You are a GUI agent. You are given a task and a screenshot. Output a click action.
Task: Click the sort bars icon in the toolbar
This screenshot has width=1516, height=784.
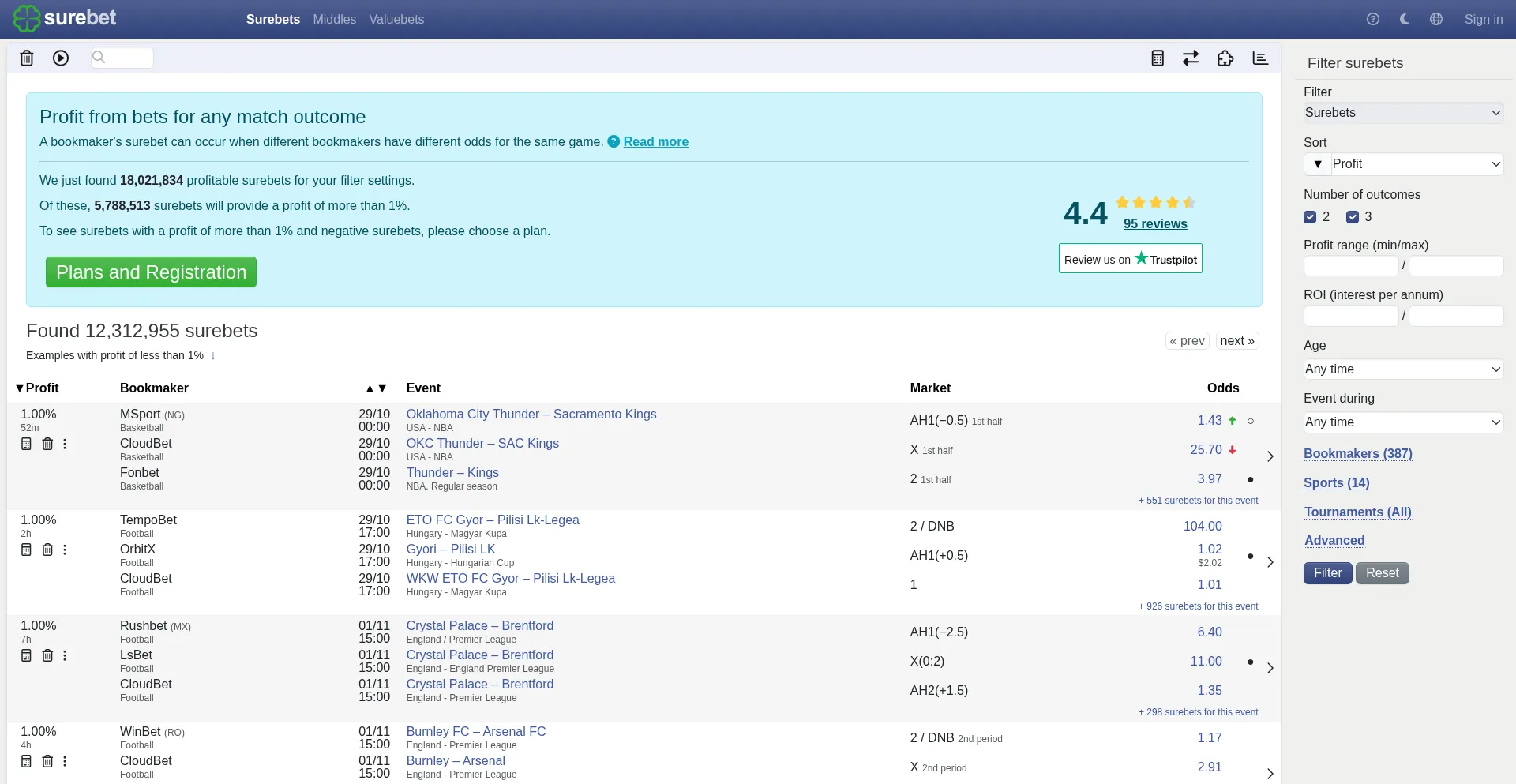(1260, 58)
